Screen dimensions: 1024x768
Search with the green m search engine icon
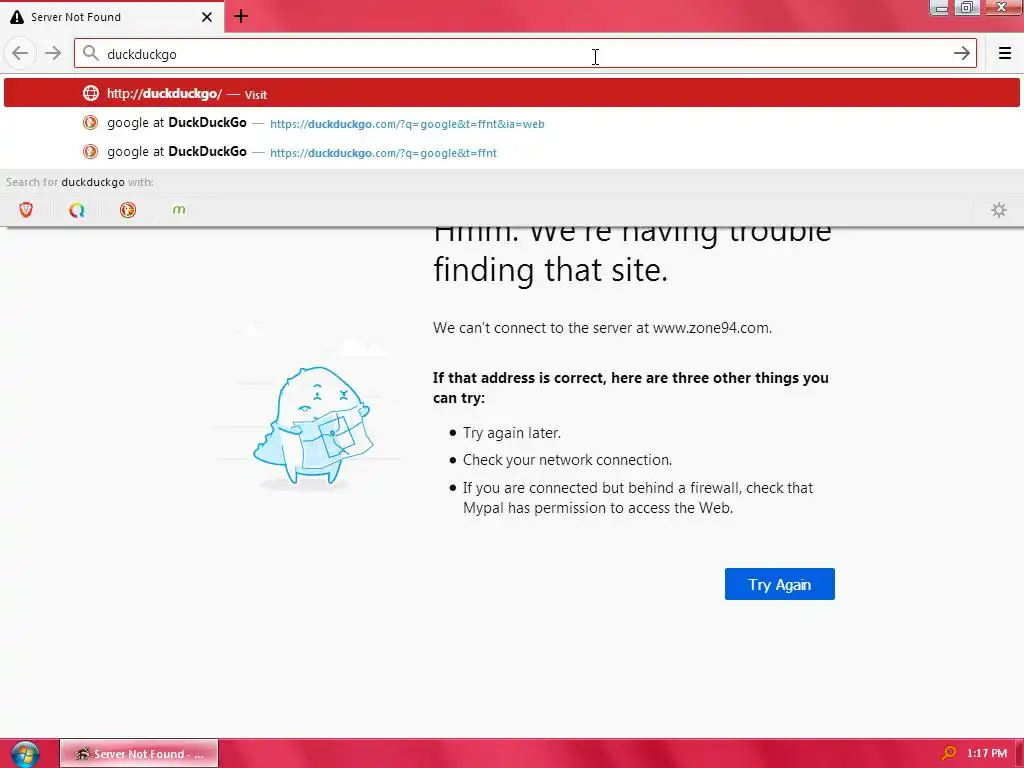click(179, 210)
